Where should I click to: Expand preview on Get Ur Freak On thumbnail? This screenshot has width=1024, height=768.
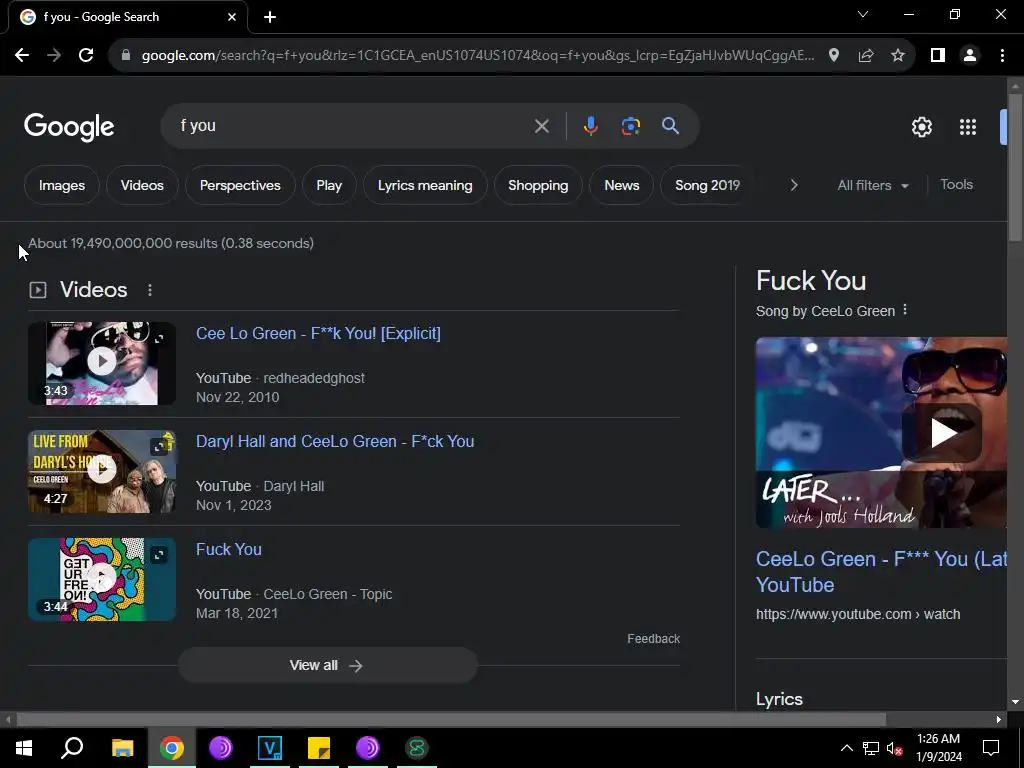[x=159, y=555]
